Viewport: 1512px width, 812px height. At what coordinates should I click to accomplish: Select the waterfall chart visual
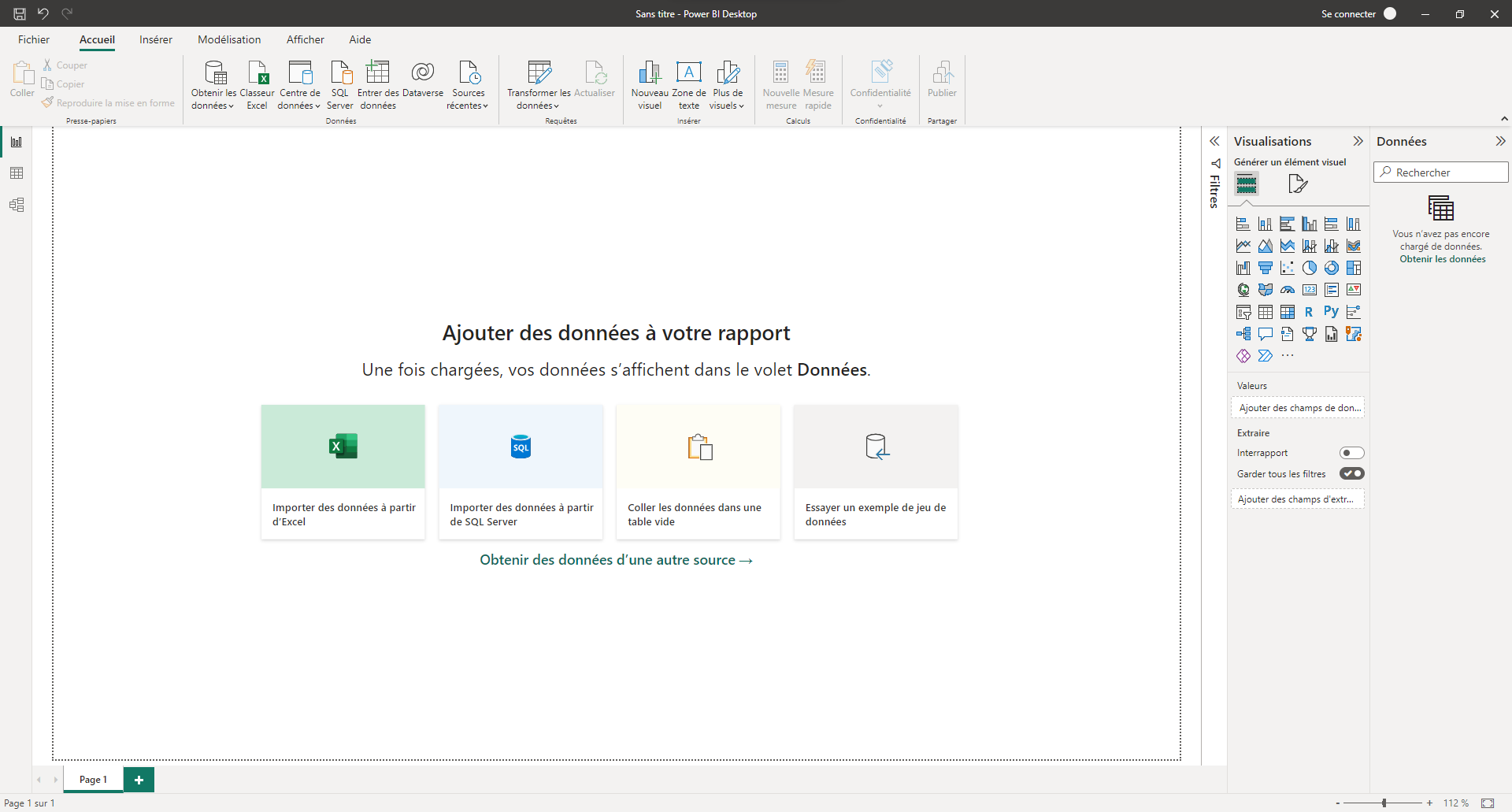click(x=1243, y=268)
